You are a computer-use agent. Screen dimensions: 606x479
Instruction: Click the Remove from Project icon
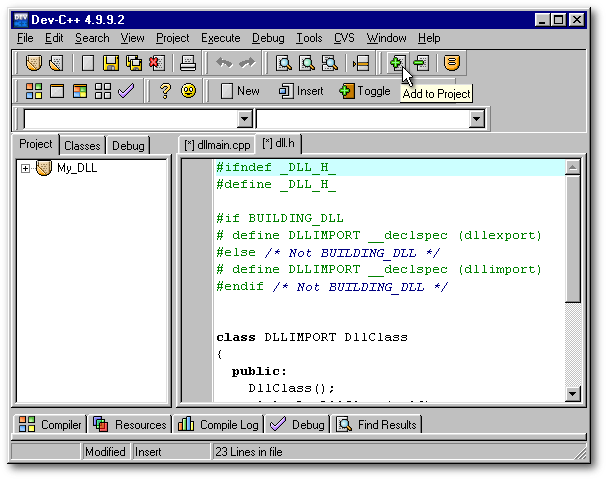coord(421,63)
